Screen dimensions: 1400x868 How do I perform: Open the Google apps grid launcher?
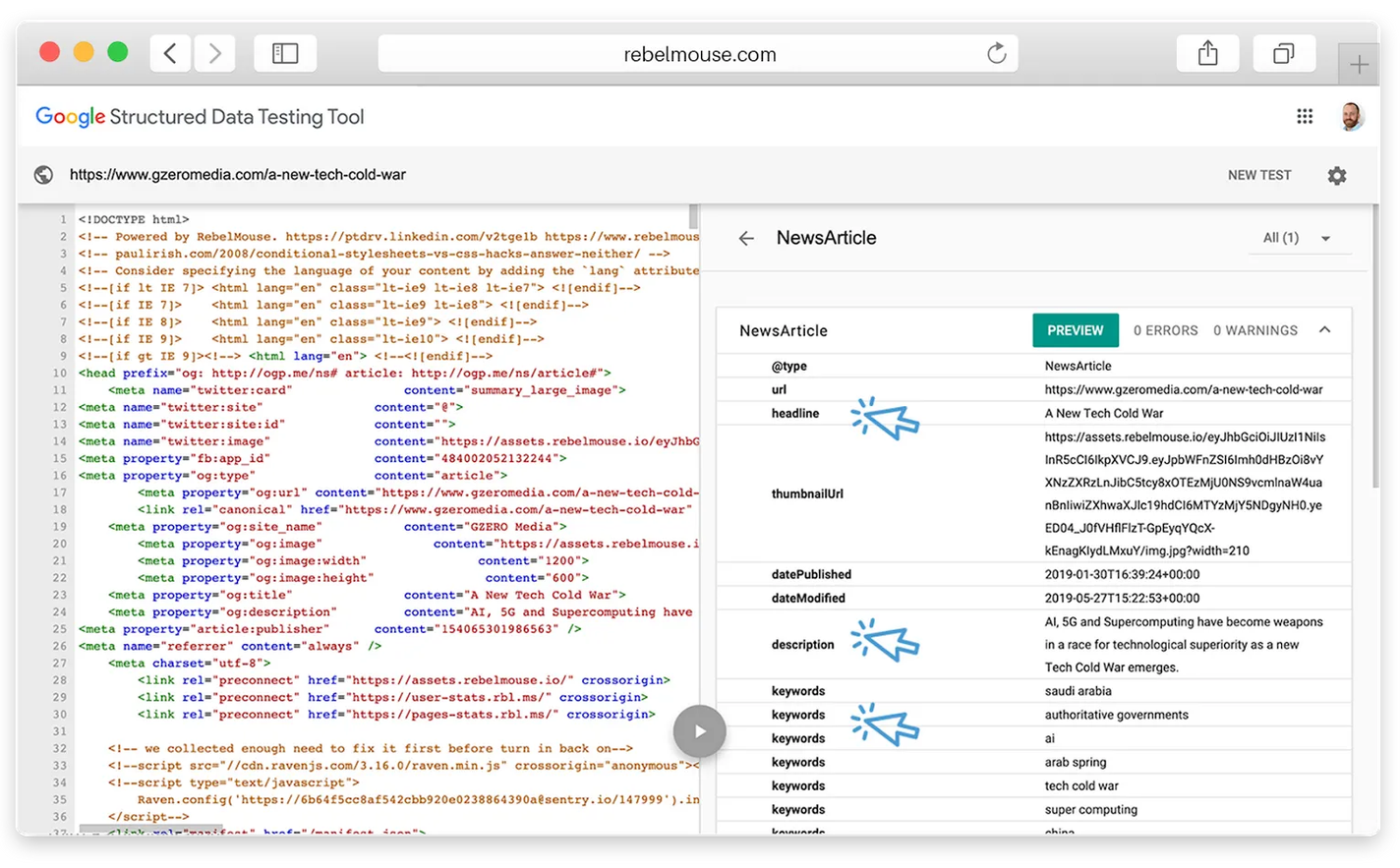point(1305,115)
